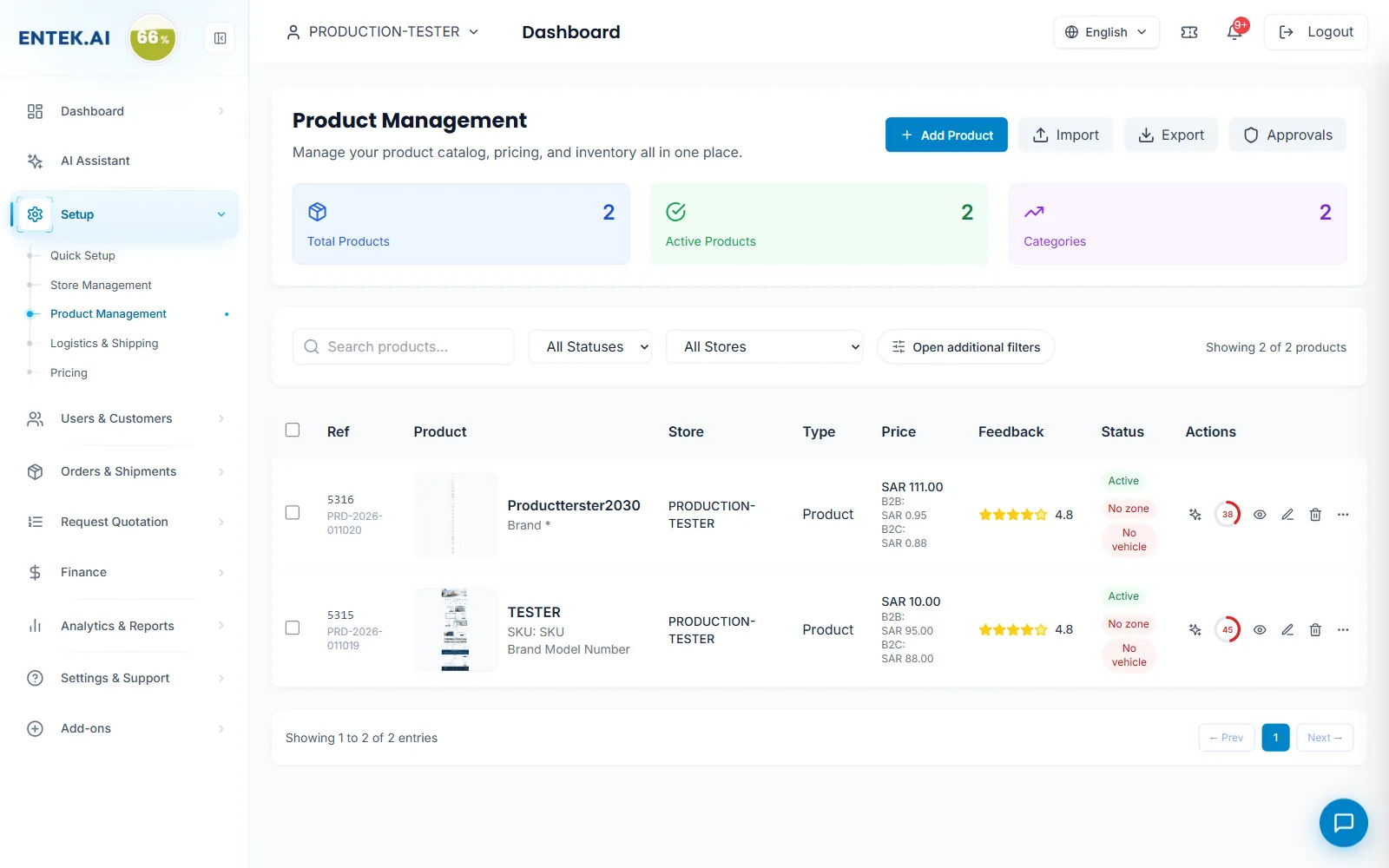Image resolution: width=1389 pixels, height=868 pixels.
Task: Click the Total Products cube icon
Action: coord(318,212)
